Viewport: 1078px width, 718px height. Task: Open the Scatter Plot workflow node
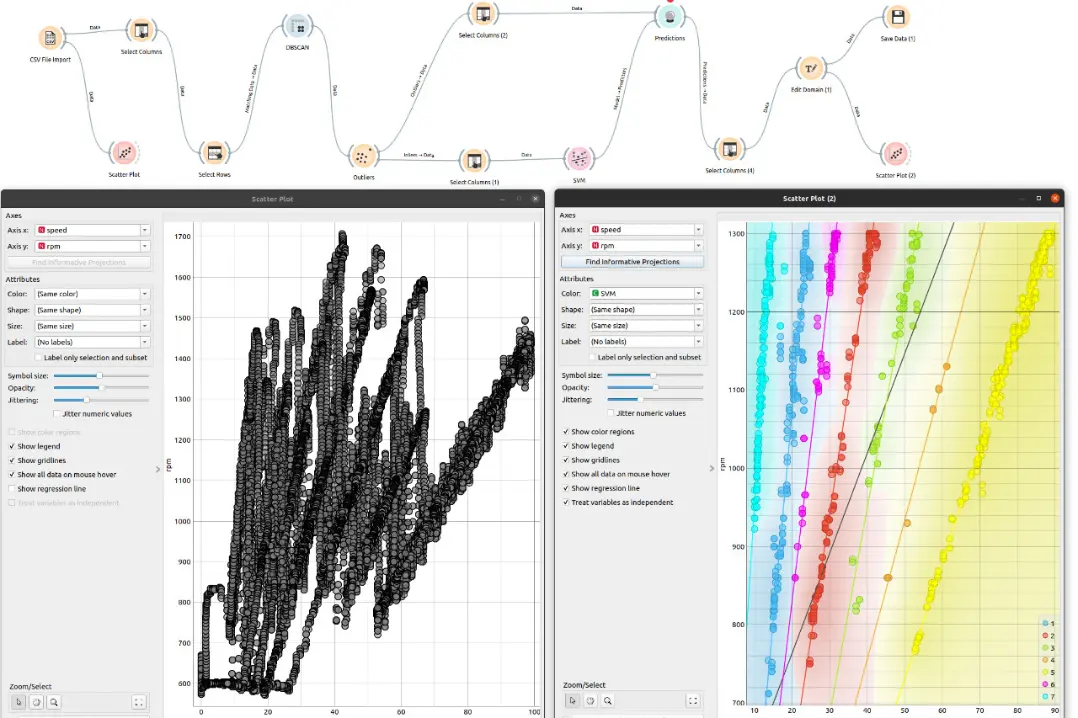(x=124, y=153)
